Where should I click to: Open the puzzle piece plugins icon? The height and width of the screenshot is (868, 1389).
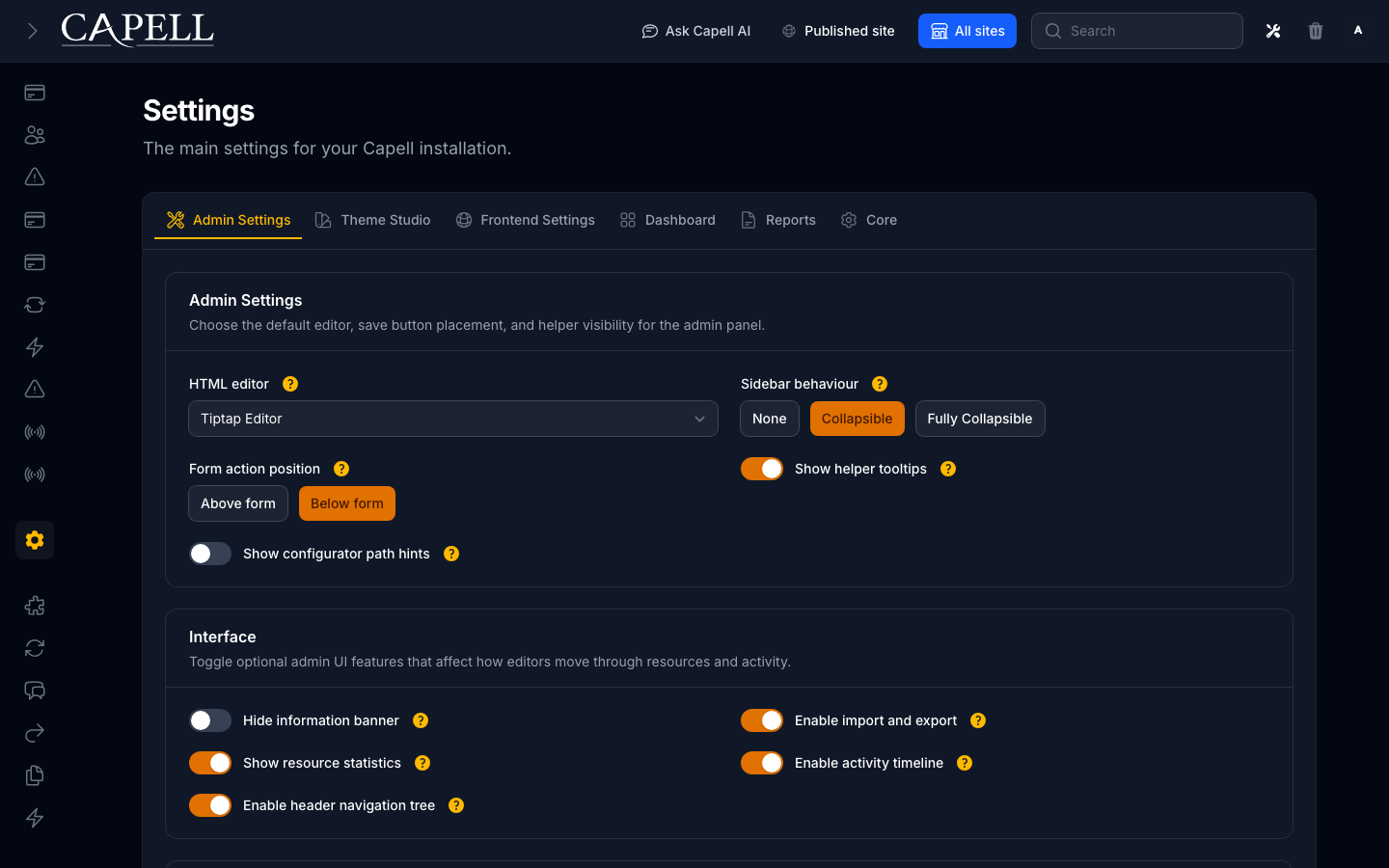pyautogui.click(x=35, y=606)
